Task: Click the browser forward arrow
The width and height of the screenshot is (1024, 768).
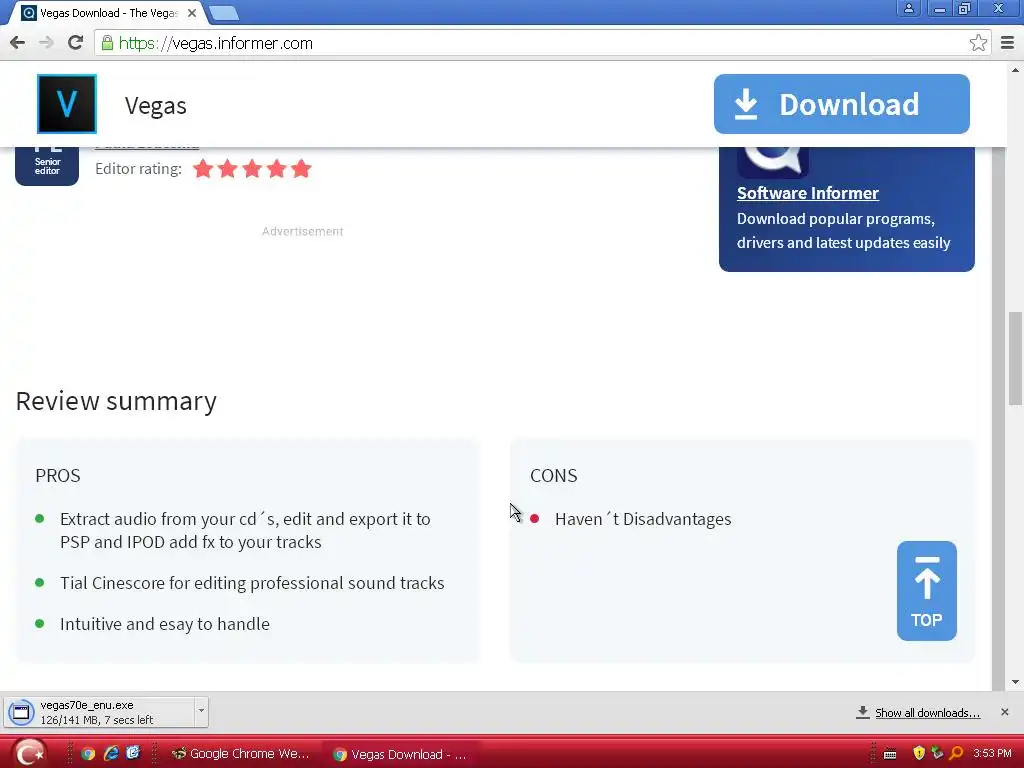Action: [x=46, y=43]
